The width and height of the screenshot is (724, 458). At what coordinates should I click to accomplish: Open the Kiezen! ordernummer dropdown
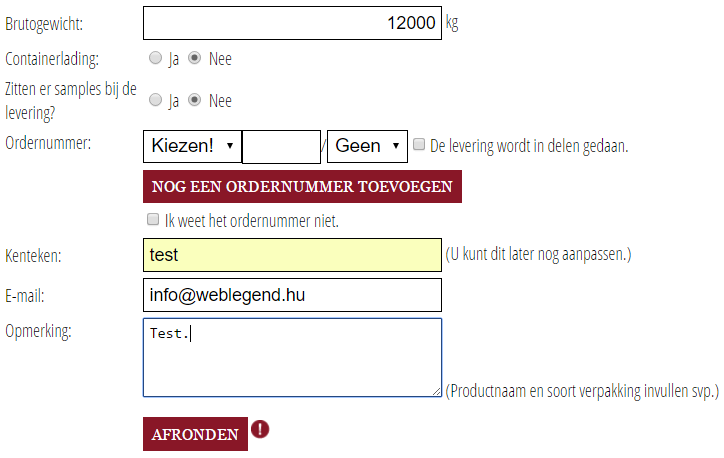pyautogui.click(x=192, y=146)
